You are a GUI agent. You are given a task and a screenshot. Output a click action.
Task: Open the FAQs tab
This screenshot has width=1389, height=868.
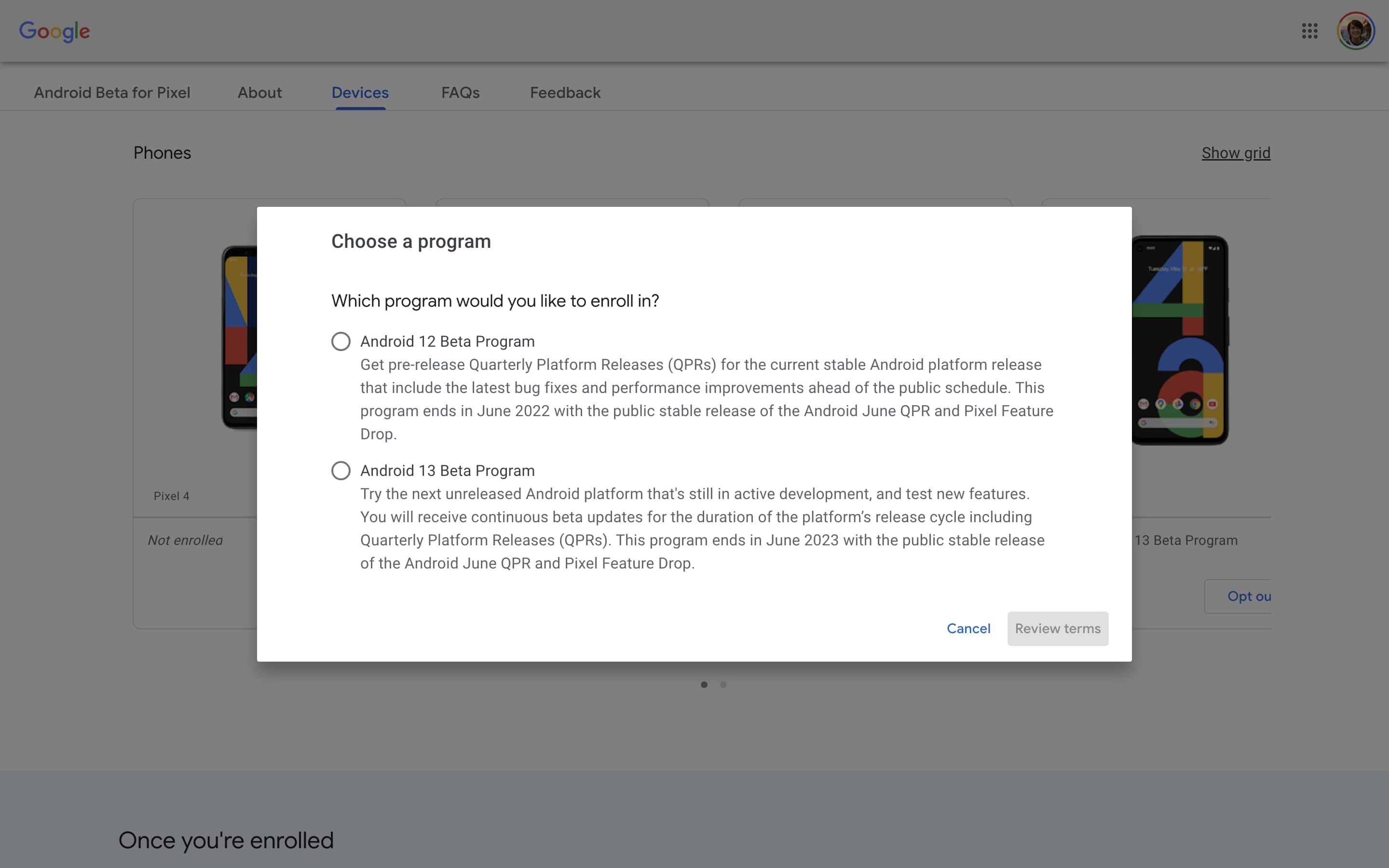tap(460, 93)
